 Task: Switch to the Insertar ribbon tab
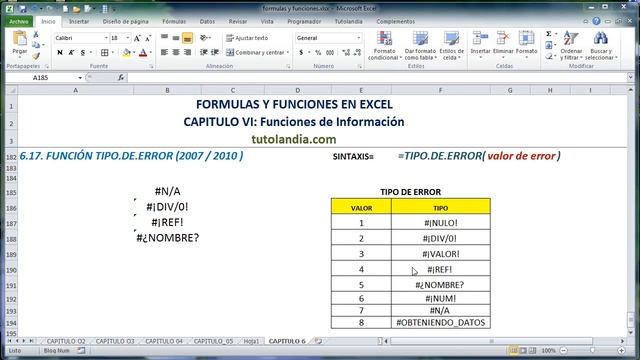tap(79, 21)
